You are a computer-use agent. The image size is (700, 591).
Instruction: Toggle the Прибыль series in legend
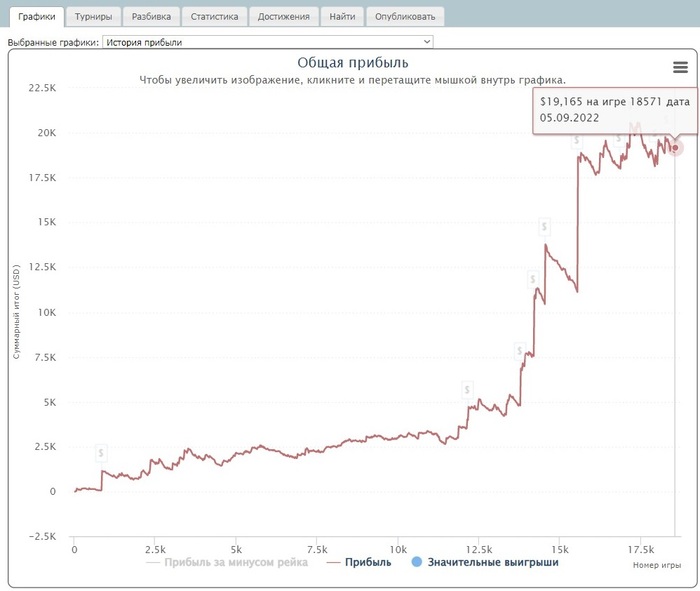(359, 562)
